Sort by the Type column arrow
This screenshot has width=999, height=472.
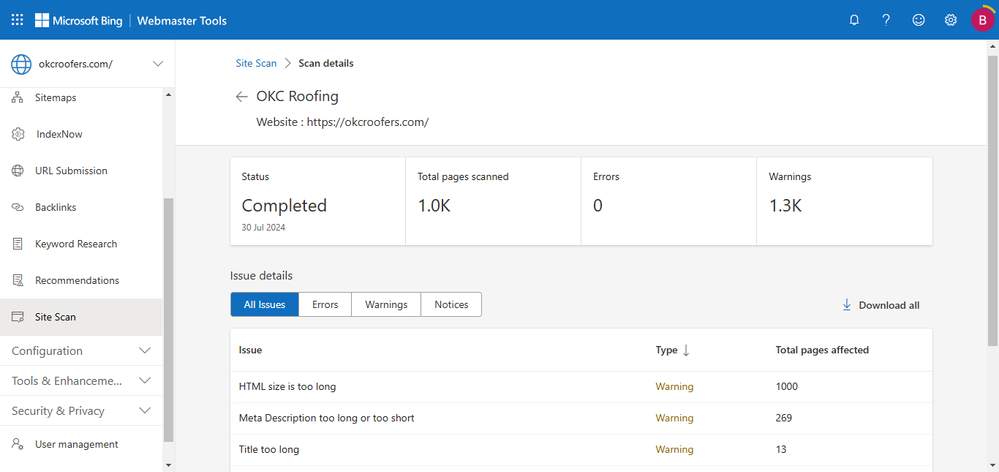[686, 350]
